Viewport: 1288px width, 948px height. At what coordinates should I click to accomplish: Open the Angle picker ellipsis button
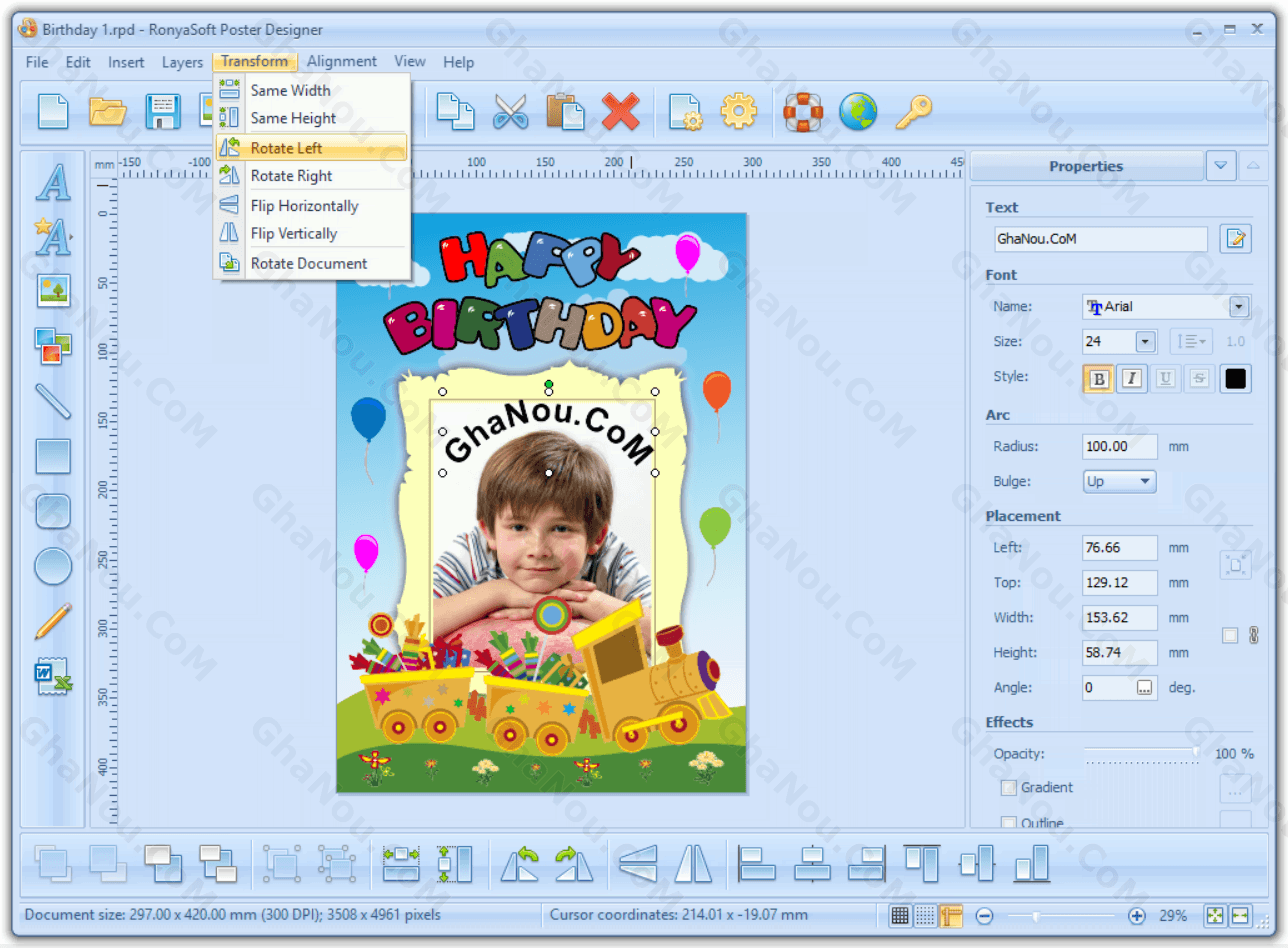[x=1144, y=688]
